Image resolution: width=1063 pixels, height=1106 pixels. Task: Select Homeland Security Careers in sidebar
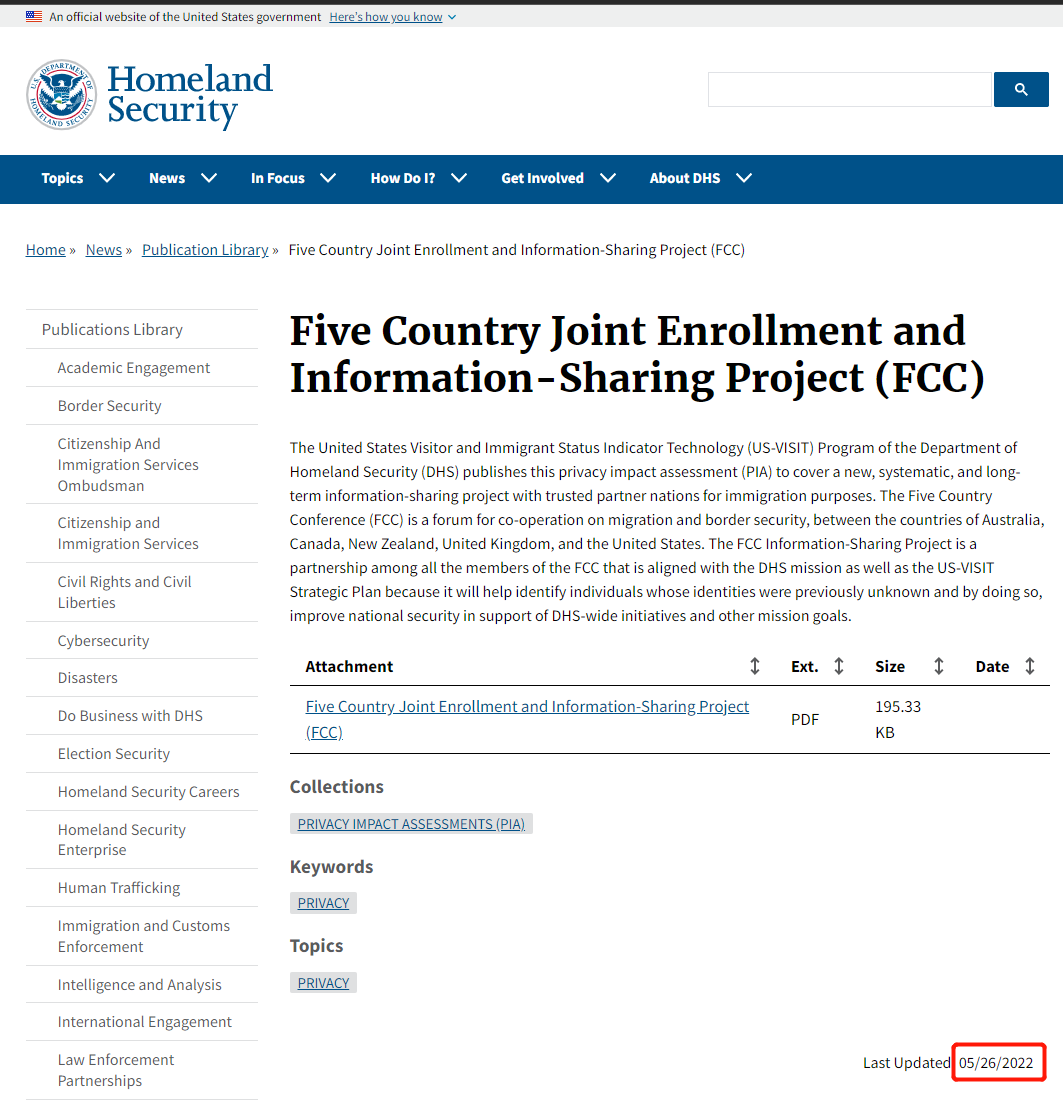point(149,792)
